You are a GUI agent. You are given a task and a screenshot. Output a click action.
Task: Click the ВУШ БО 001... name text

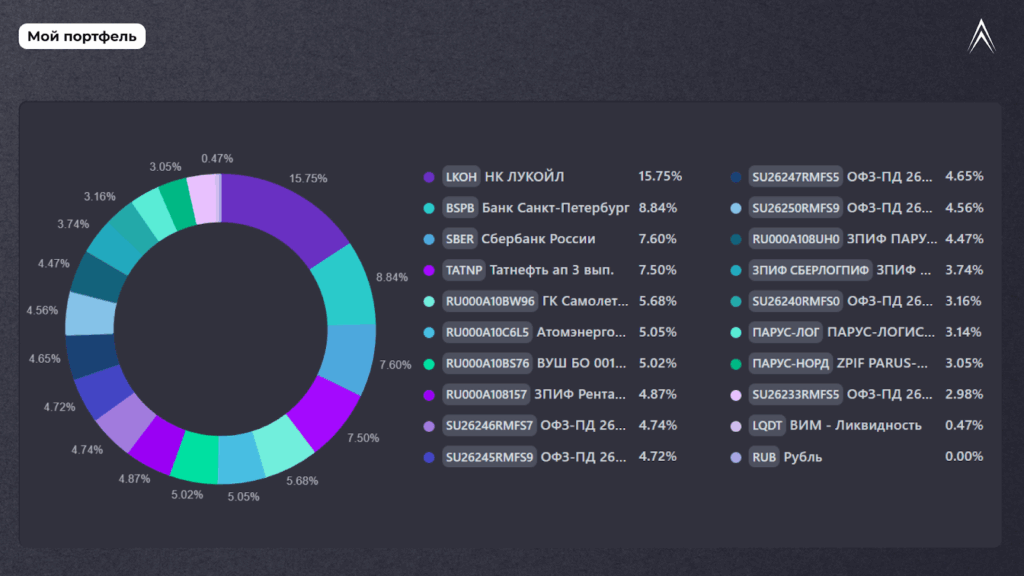click(582, 363)
